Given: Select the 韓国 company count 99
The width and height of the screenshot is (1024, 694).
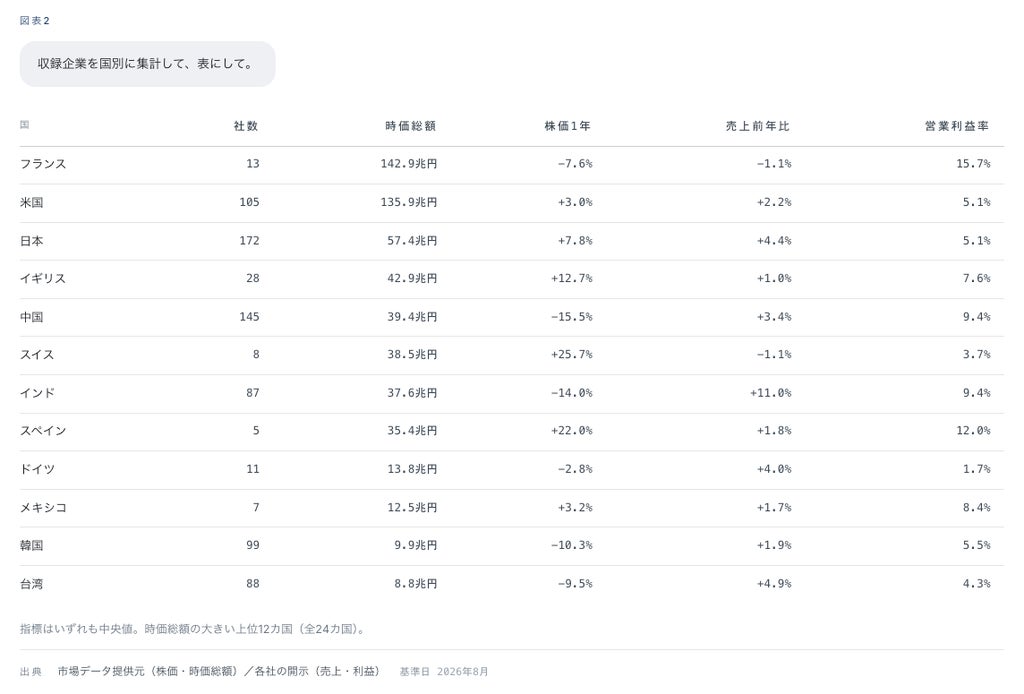Looking at the screenshot, I should [x=253, y=545].
